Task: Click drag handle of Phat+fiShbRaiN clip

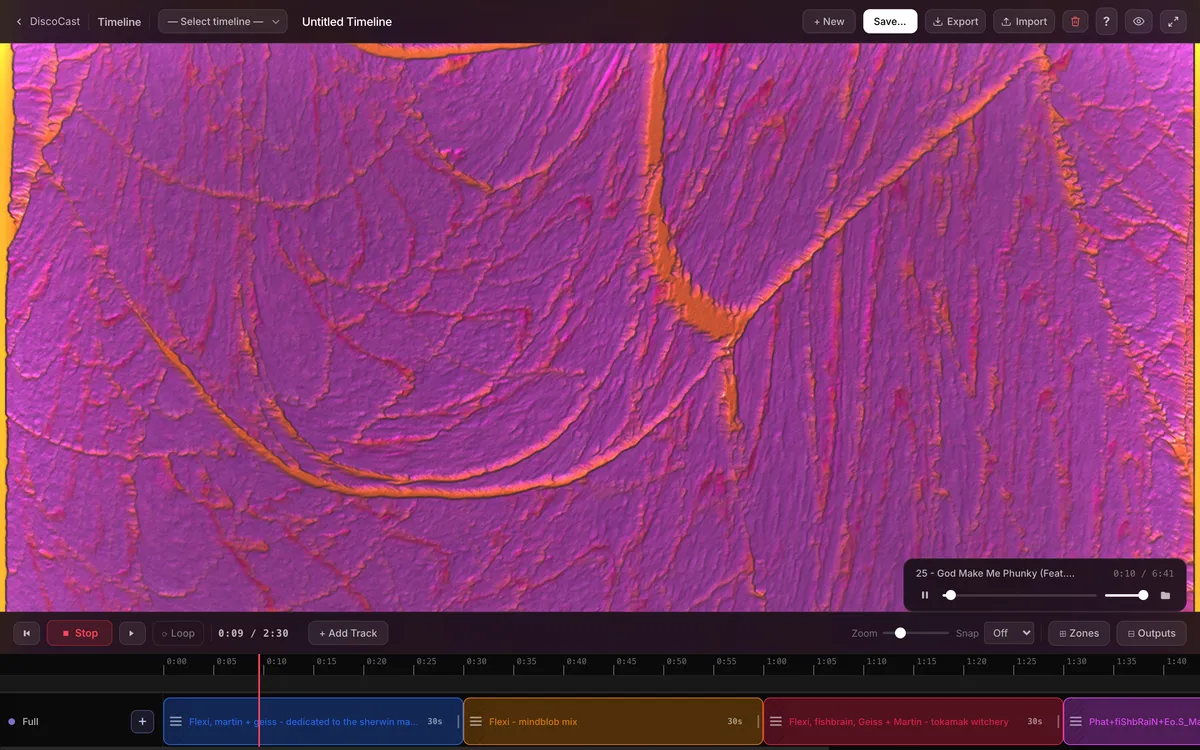Action: pyautogui.click(x=1076, y=721)
